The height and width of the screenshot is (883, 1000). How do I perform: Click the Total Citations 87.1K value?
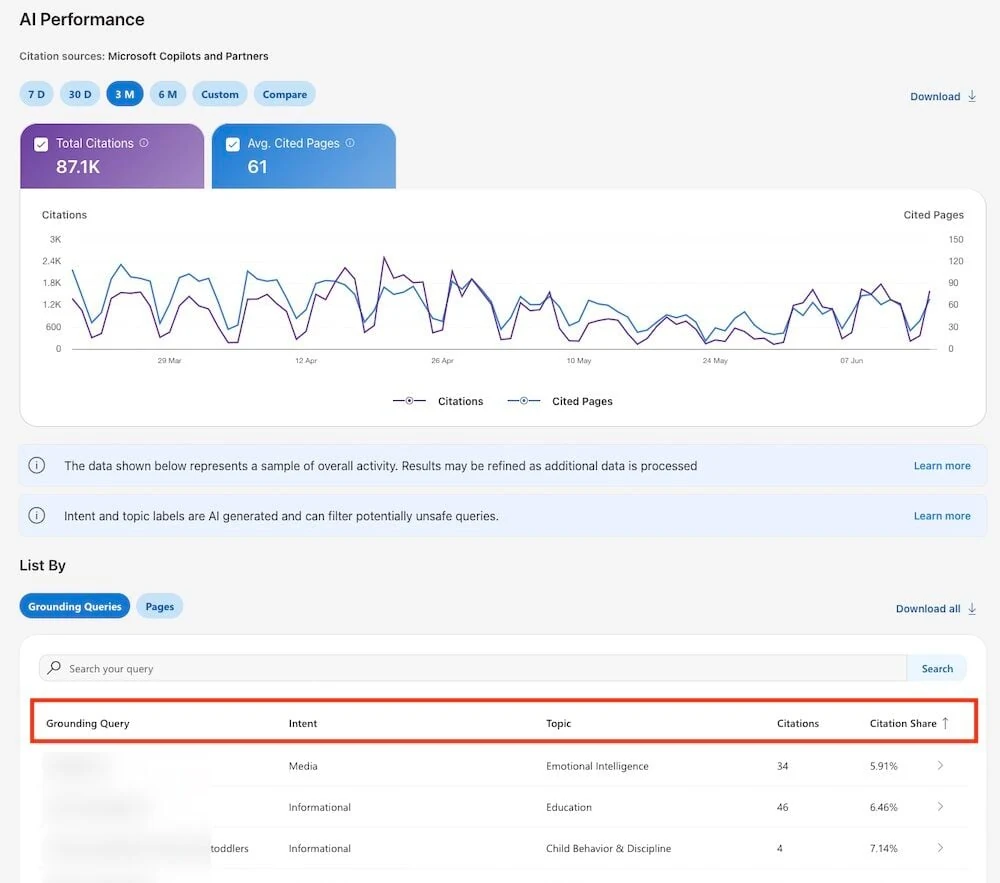click(x=78, y=166)
